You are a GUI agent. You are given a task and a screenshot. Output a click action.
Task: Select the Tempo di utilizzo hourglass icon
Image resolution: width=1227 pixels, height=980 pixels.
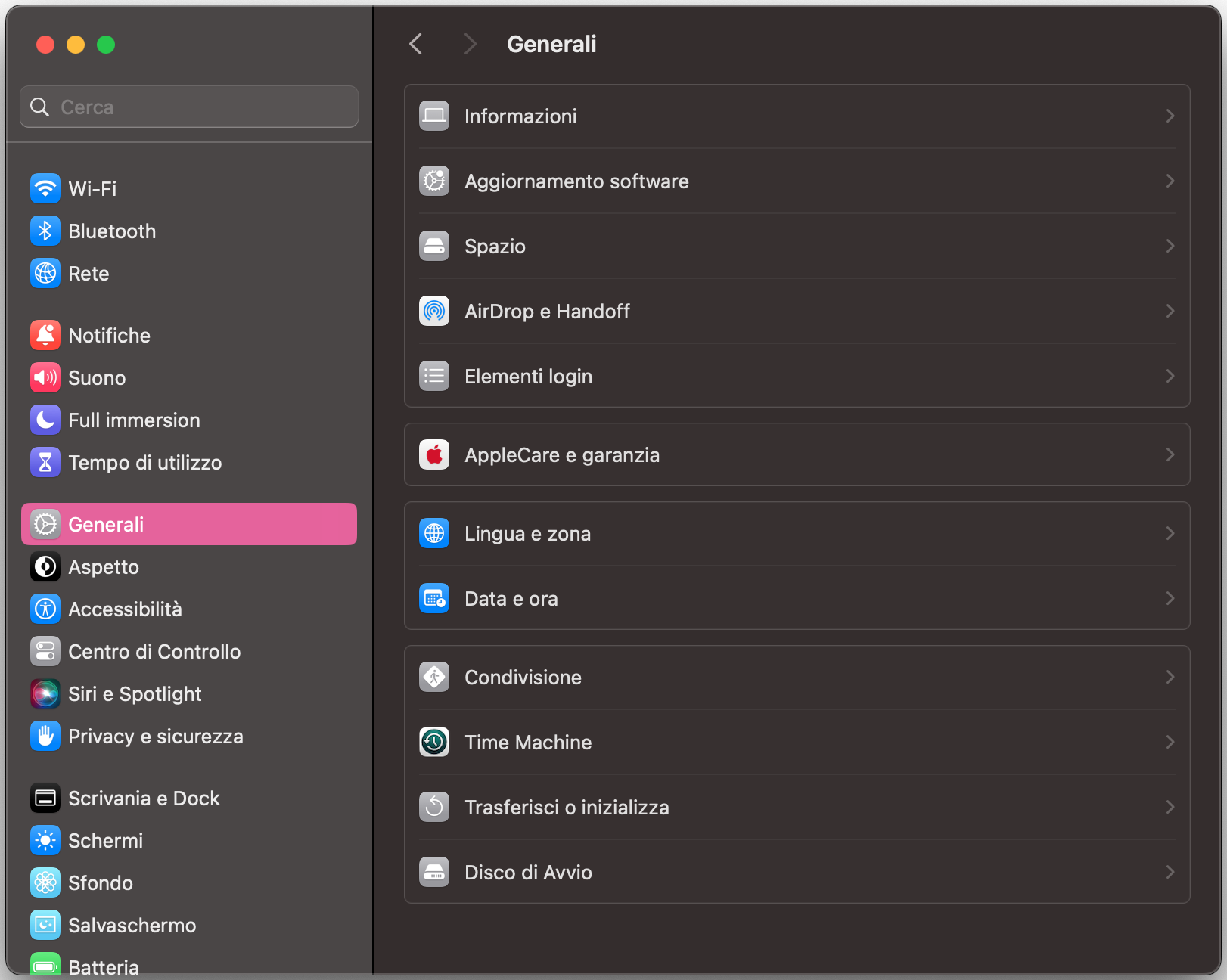45,462
